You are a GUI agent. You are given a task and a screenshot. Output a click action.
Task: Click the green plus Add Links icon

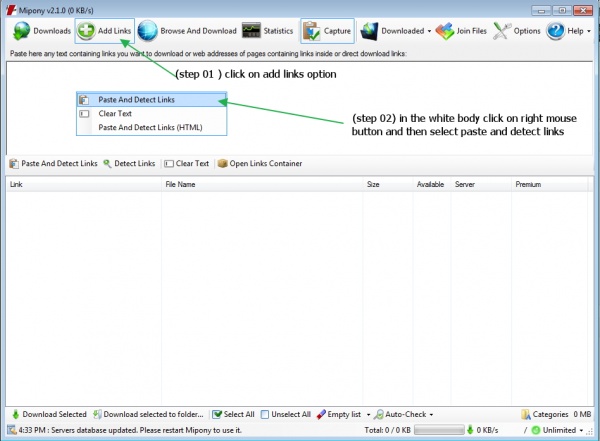pyautogui.click(x=86, y=30)
